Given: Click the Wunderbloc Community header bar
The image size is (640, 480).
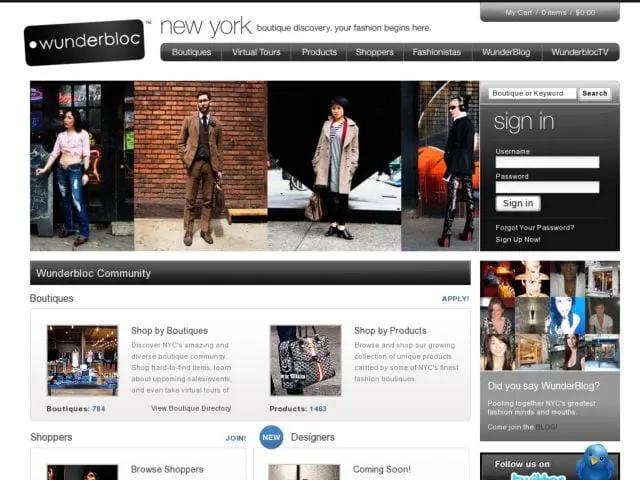Looking at the screenshot, I should click(x=250, y=273).
